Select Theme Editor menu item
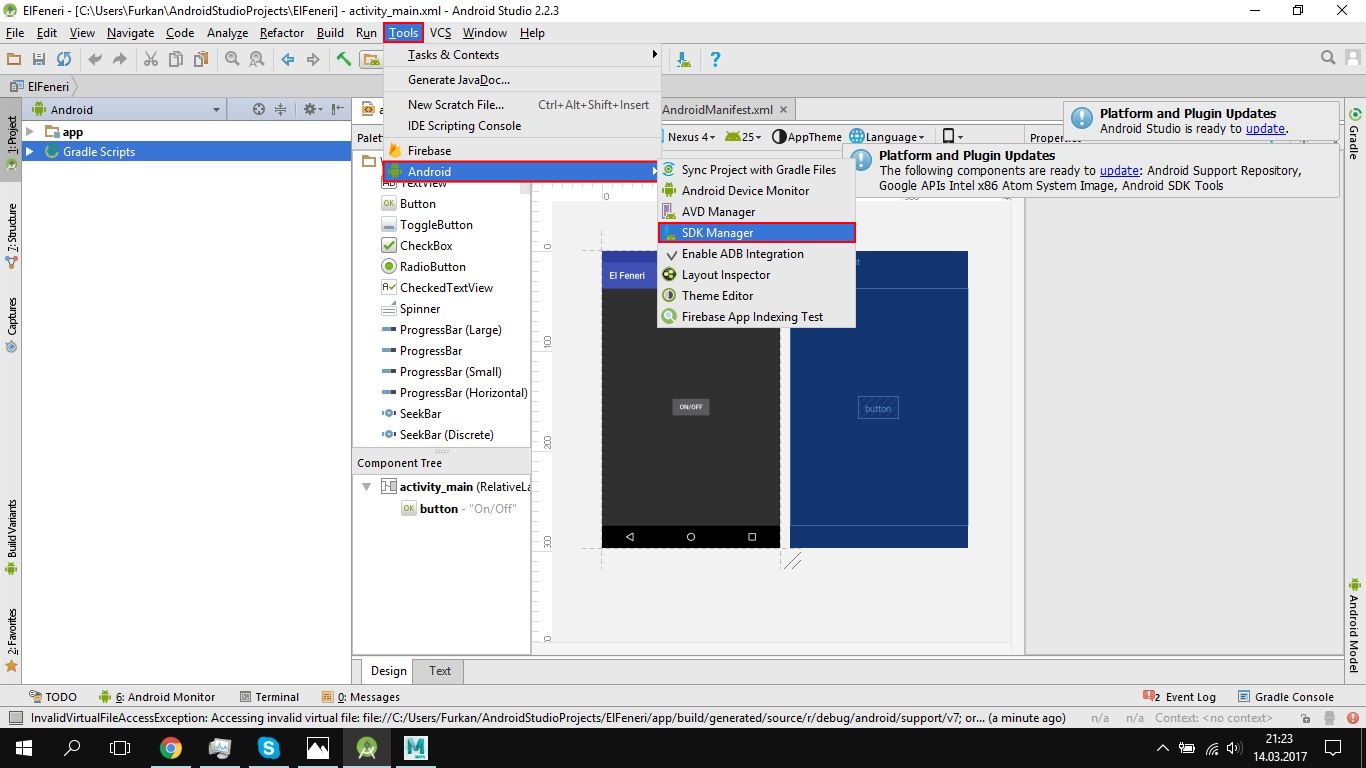1366x768 pixels. click(756, 296)
